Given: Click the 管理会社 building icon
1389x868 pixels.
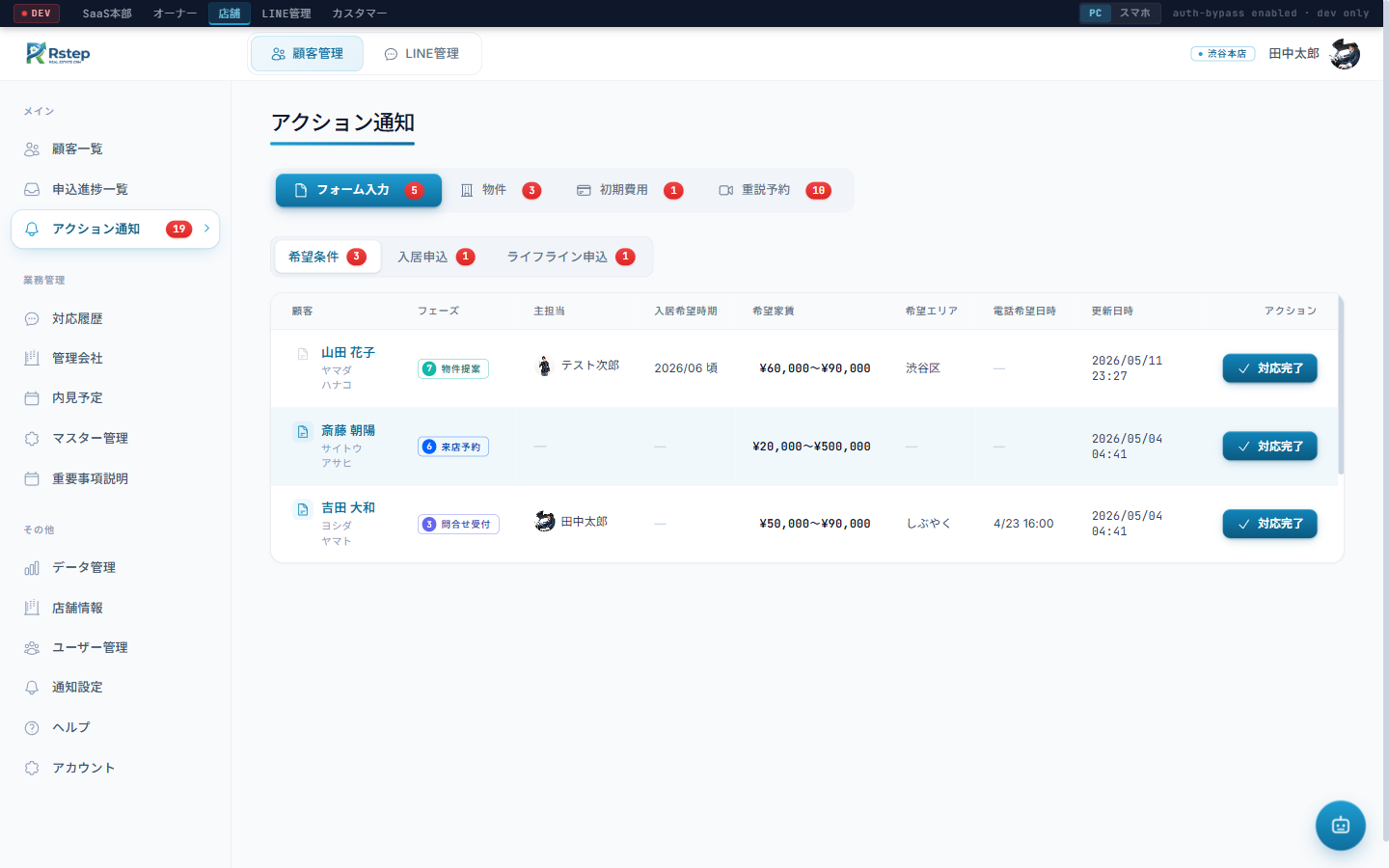Looking at the screenshot, I should [x=32, y=358].
